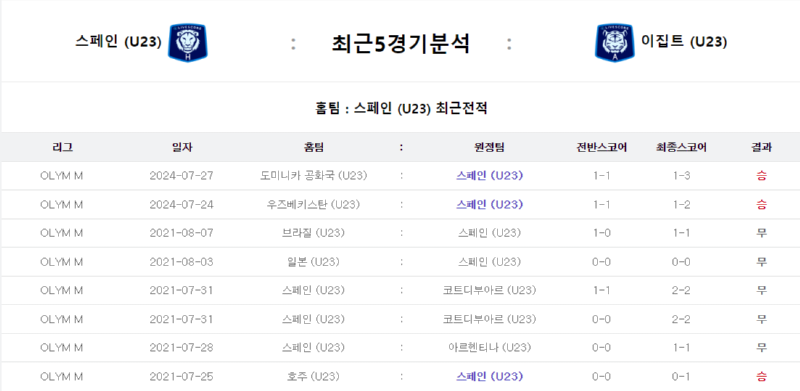Click the 최종스코어 column header

(x=682, y=148)
